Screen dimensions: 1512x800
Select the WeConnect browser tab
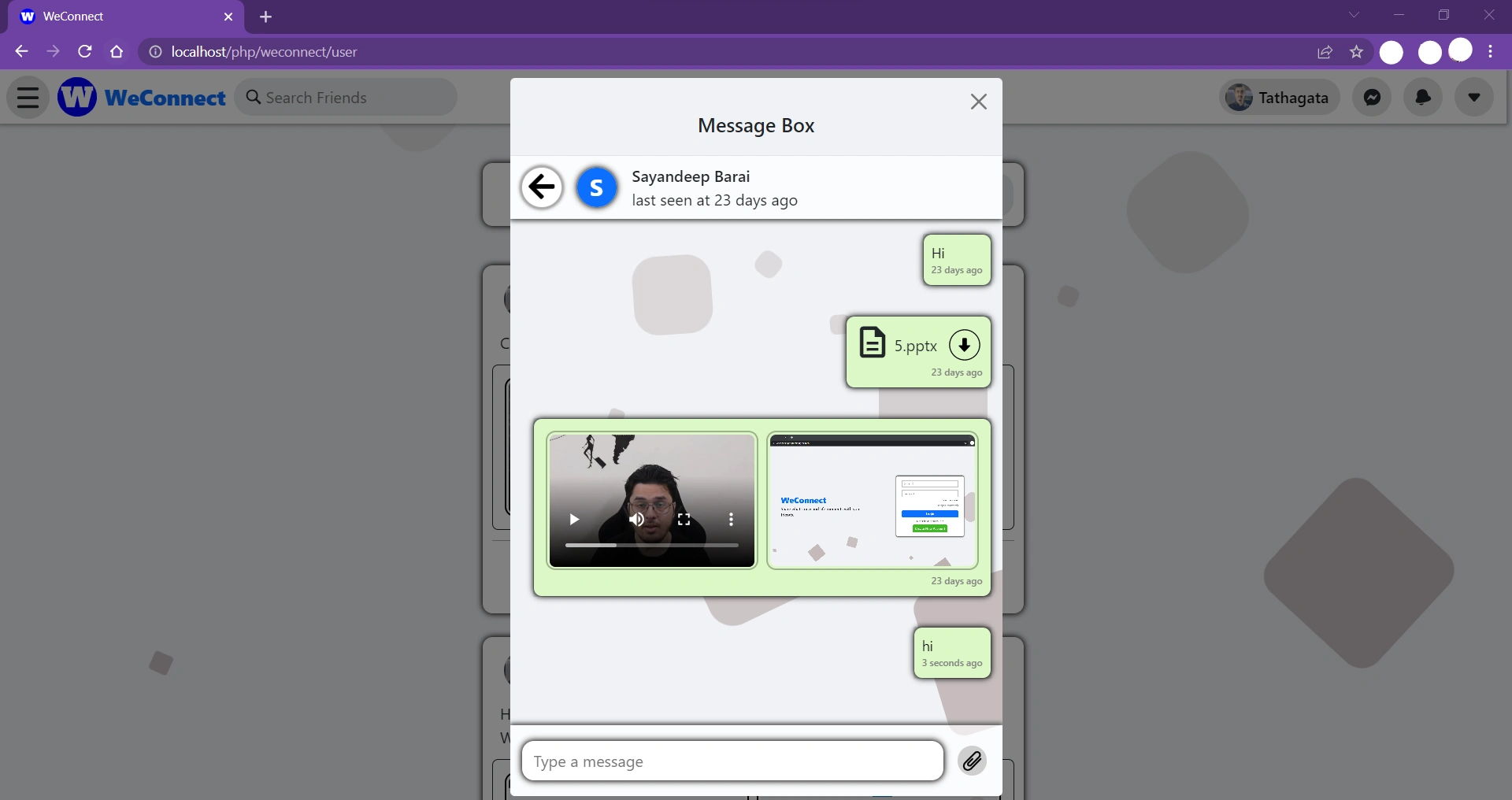pos(126,17)
